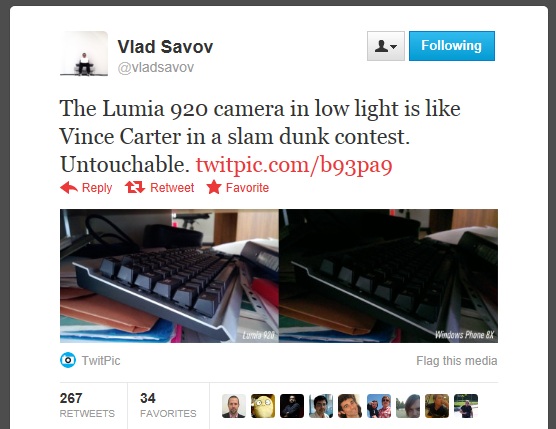Screen dimensions: 556x429
Task: Open the Windows Phone 8X dark photo
Action: [389, 276]
